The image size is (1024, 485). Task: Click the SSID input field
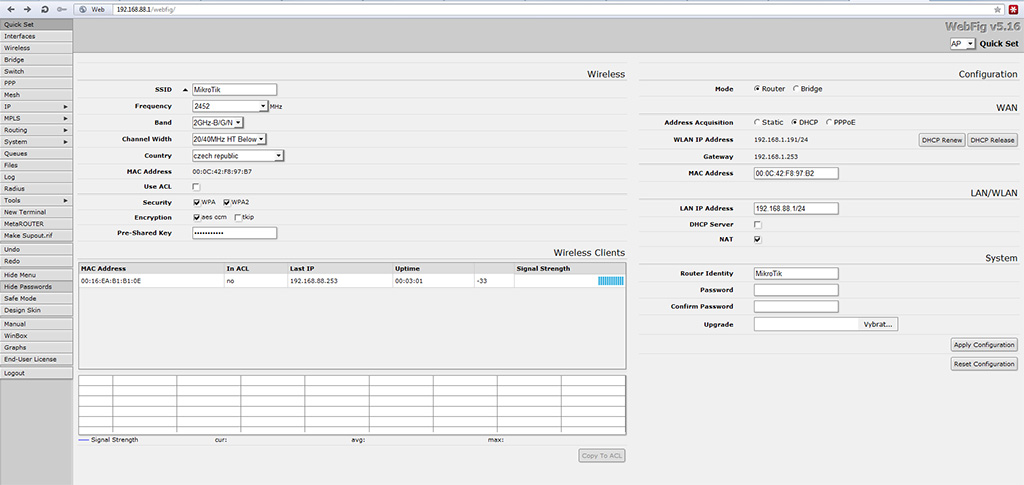[x=234, y=89]
